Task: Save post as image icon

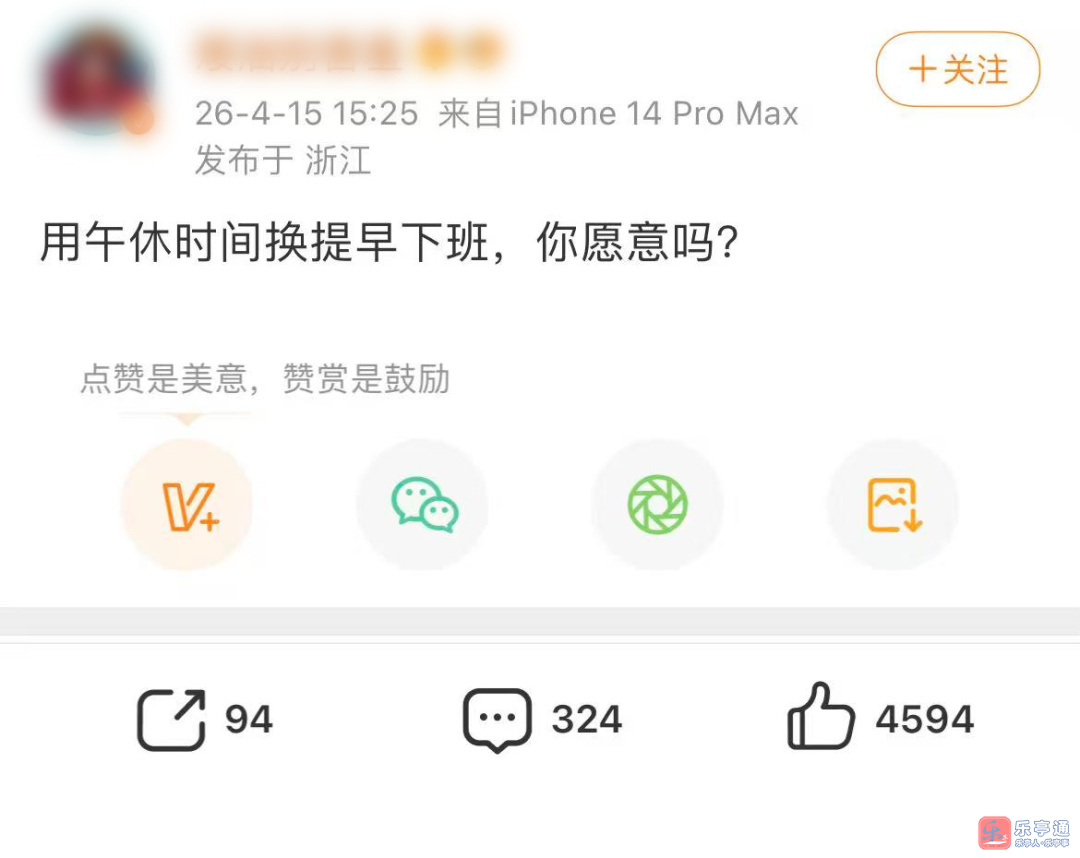Action: pos(893,505)
